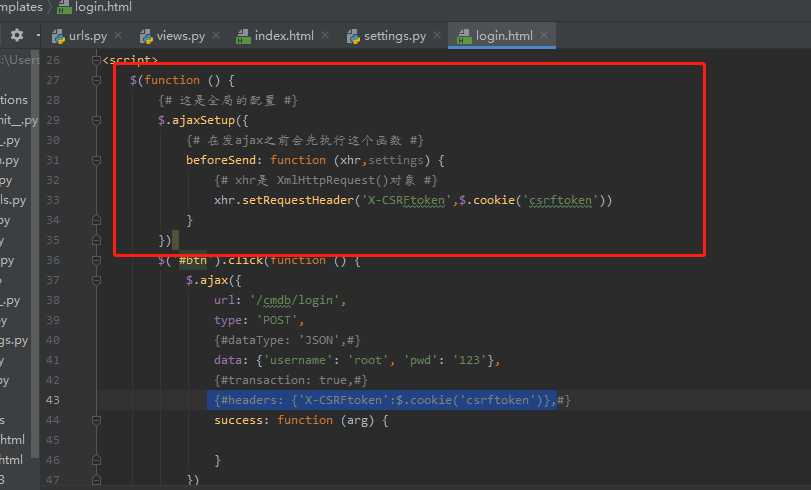Collapse the success function fold at line 44
Viewport: 811px width, 490px height.
96,420
